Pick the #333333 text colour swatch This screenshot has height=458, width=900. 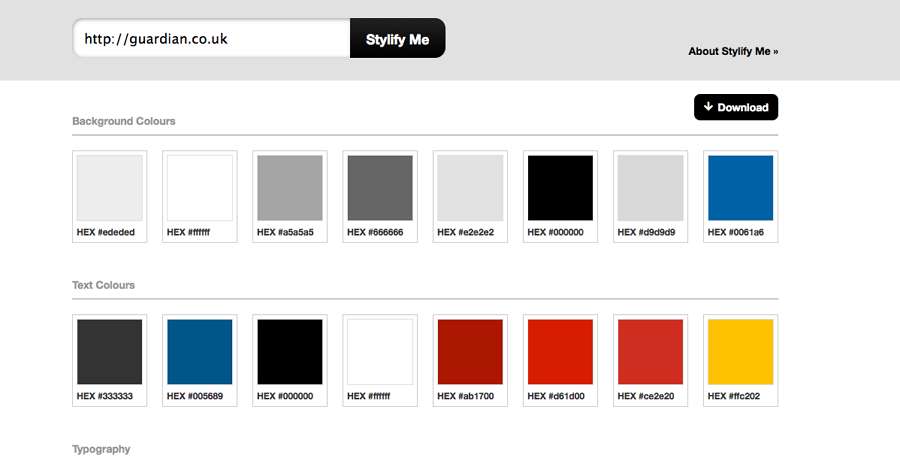pos(110,360)
